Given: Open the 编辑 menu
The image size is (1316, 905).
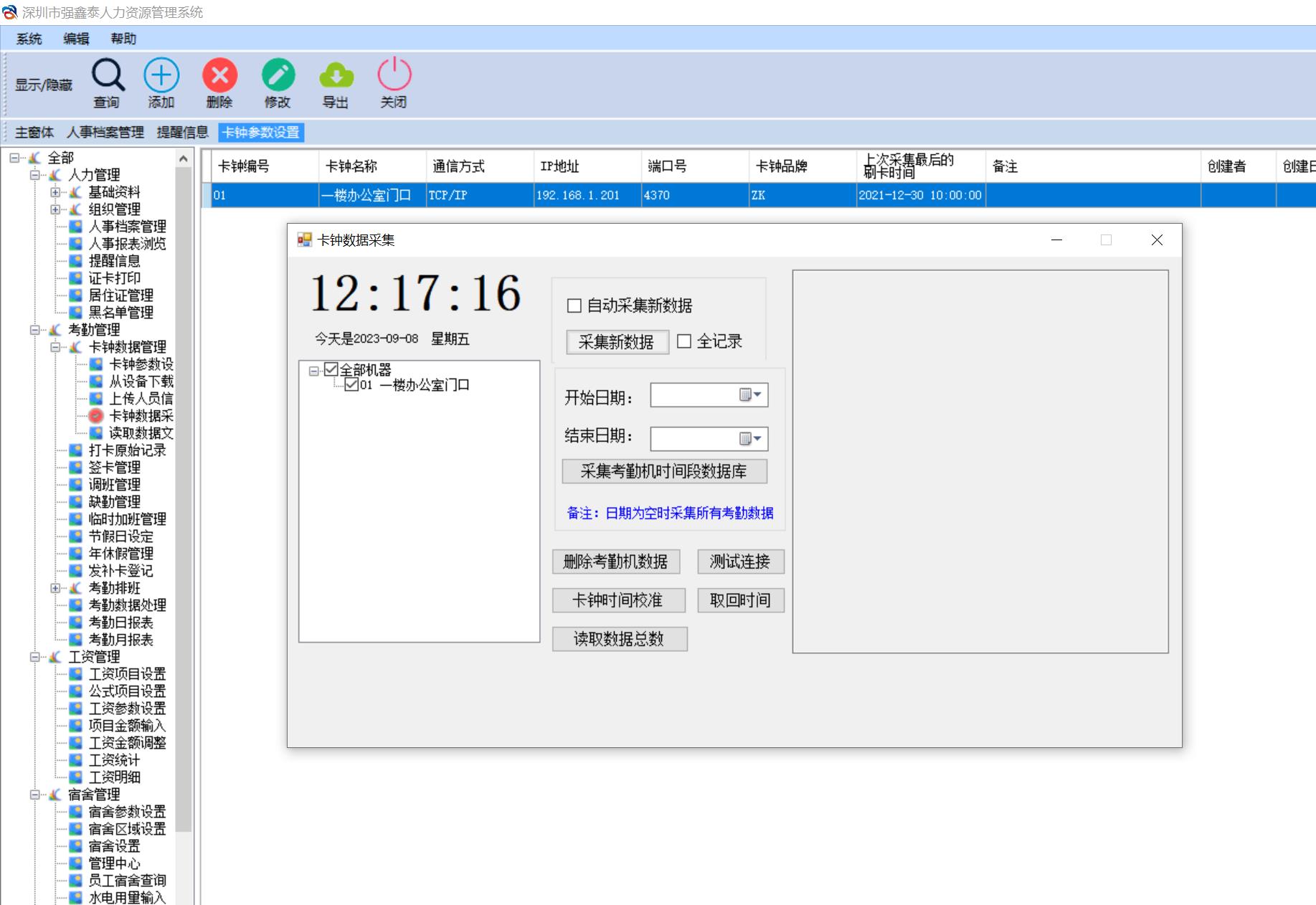Looking at the screenshot, I should (76, 39).
